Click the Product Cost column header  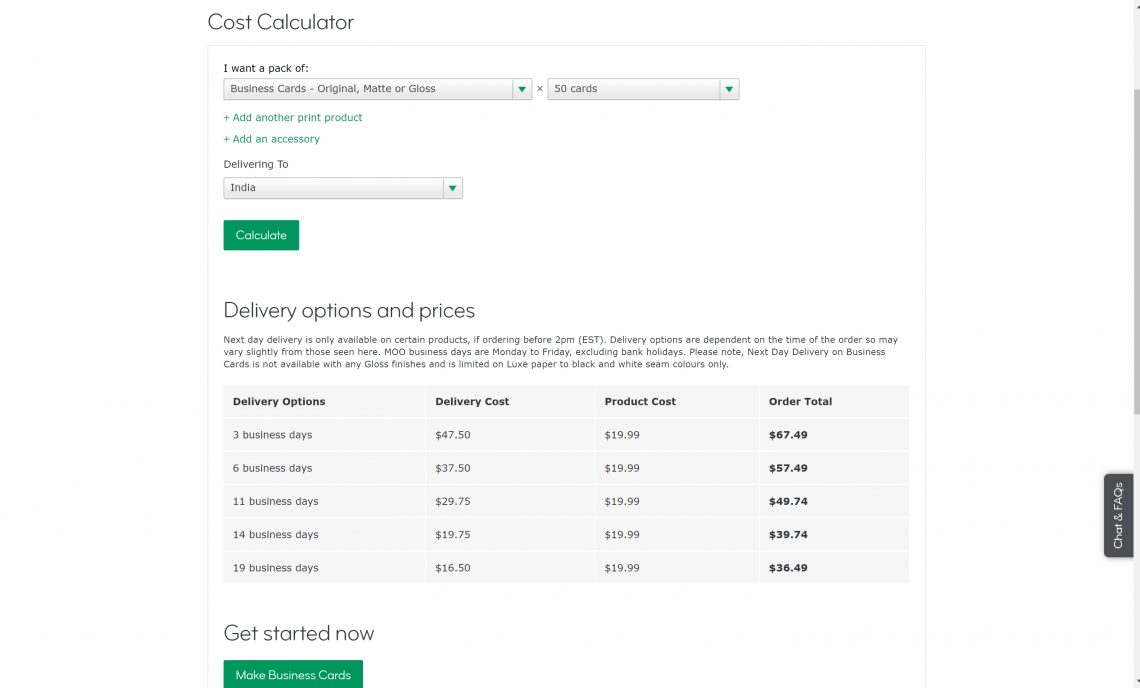pyautogui.click(x=640, y=401)
